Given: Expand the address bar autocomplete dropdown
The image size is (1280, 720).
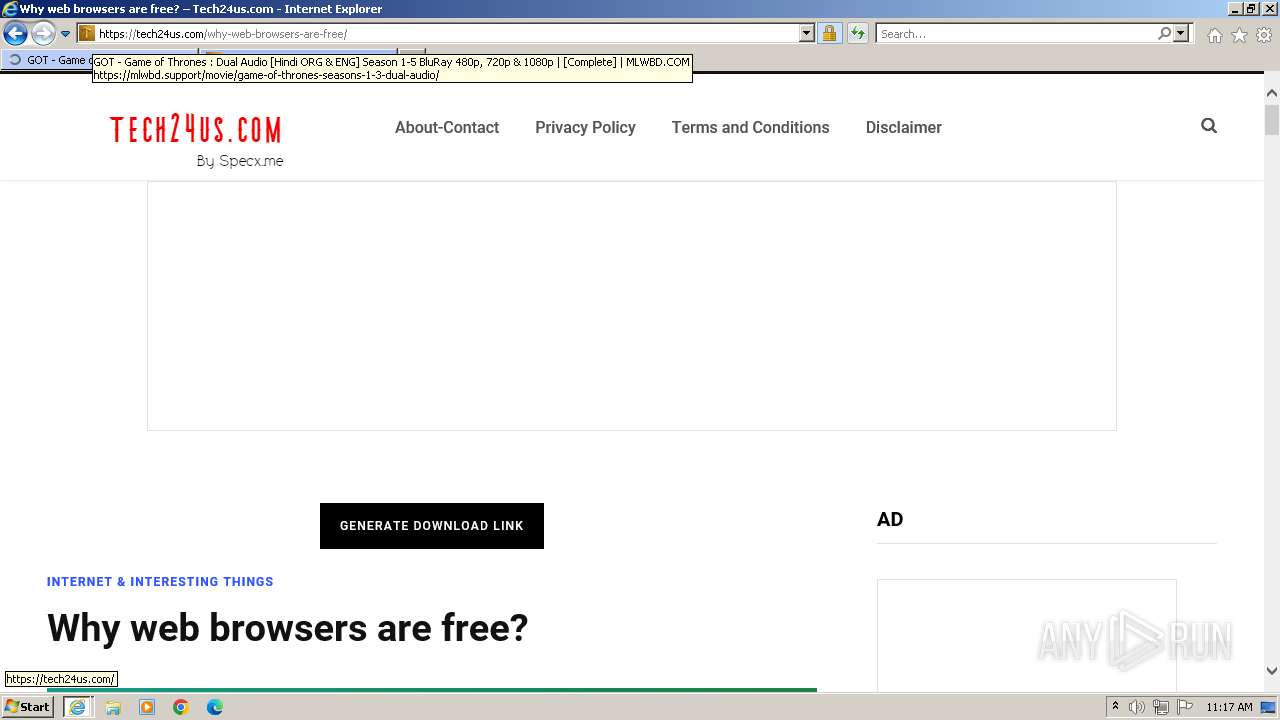Looking at the screenshot, I should [807, 33].
